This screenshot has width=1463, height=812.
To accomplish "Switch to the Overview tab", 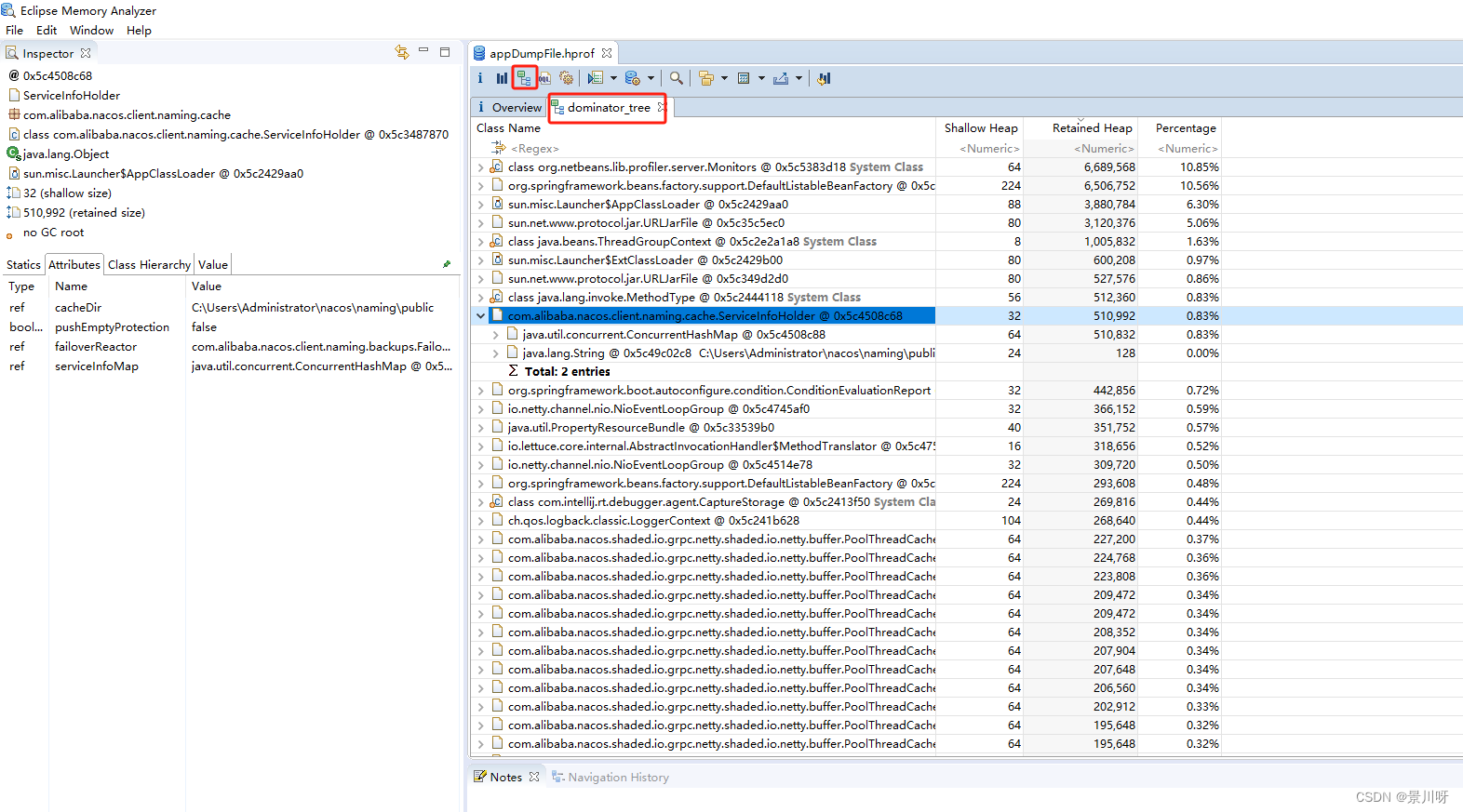I will point(508,107).
